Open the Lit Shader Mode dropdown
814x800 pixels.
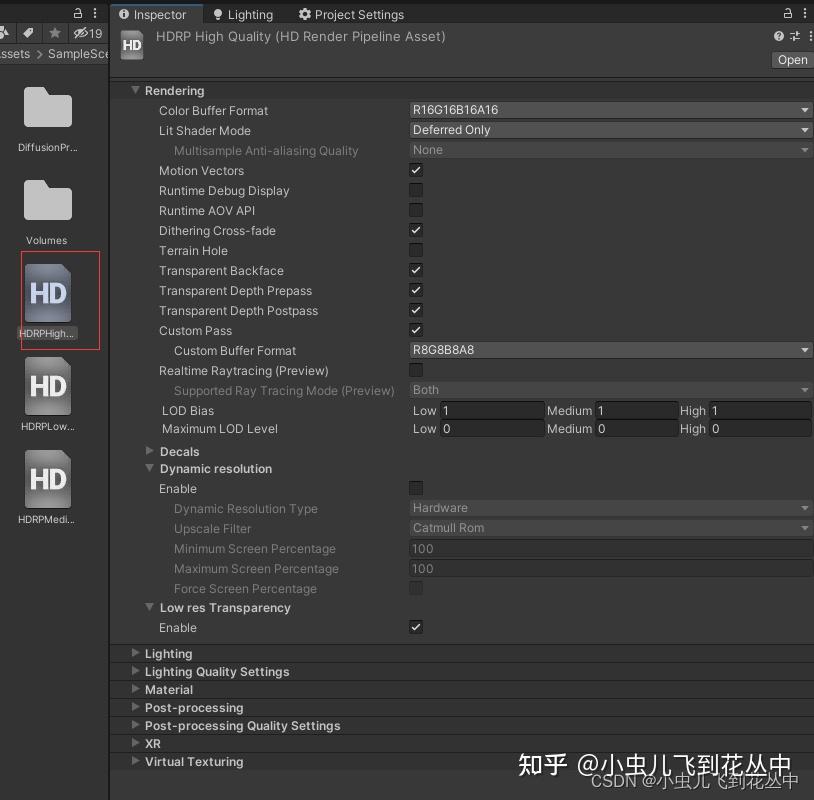[610, 130]
